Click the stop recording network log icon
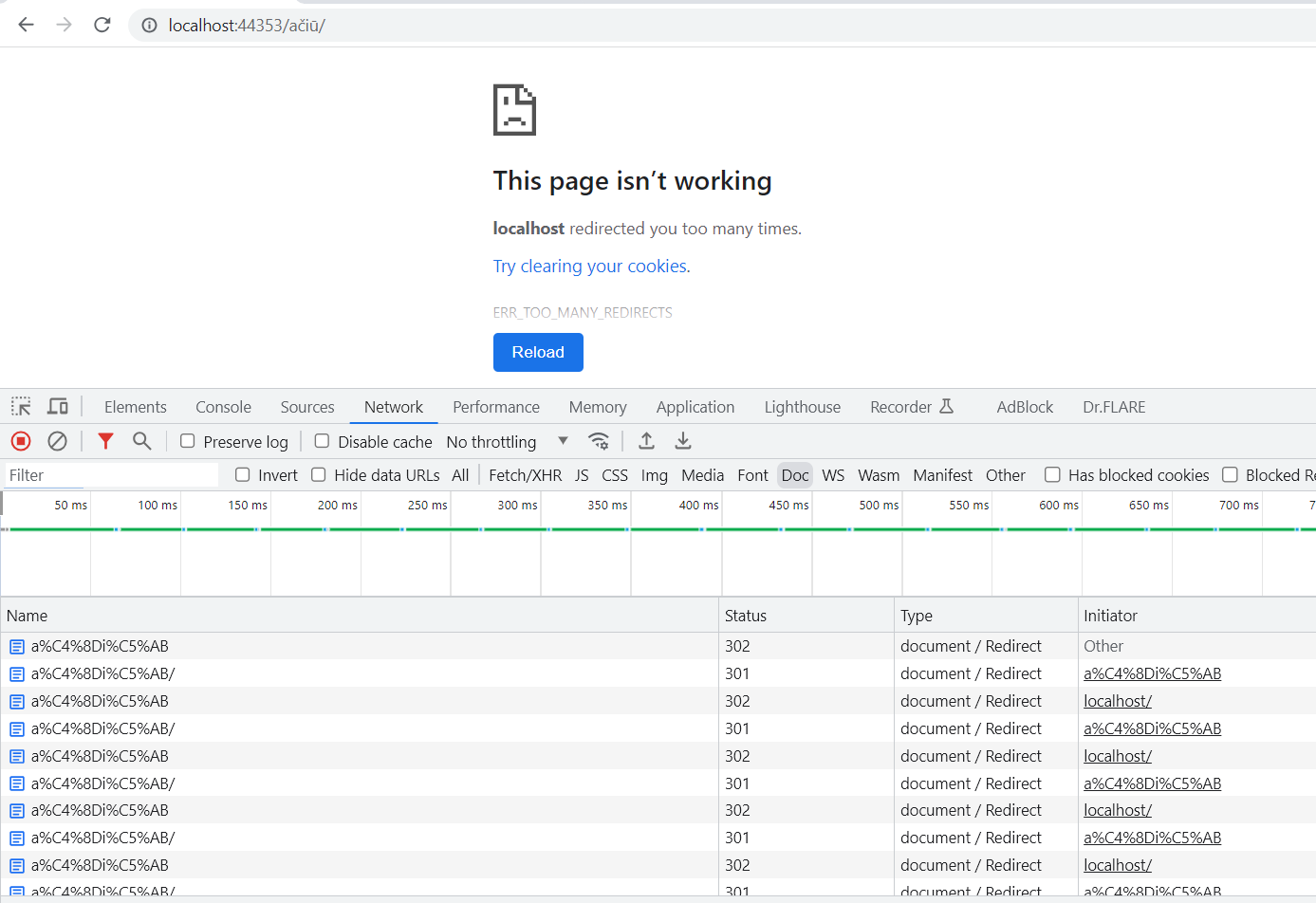Image resolution: width=1316 pixels, height=903 pixels. 21,441
